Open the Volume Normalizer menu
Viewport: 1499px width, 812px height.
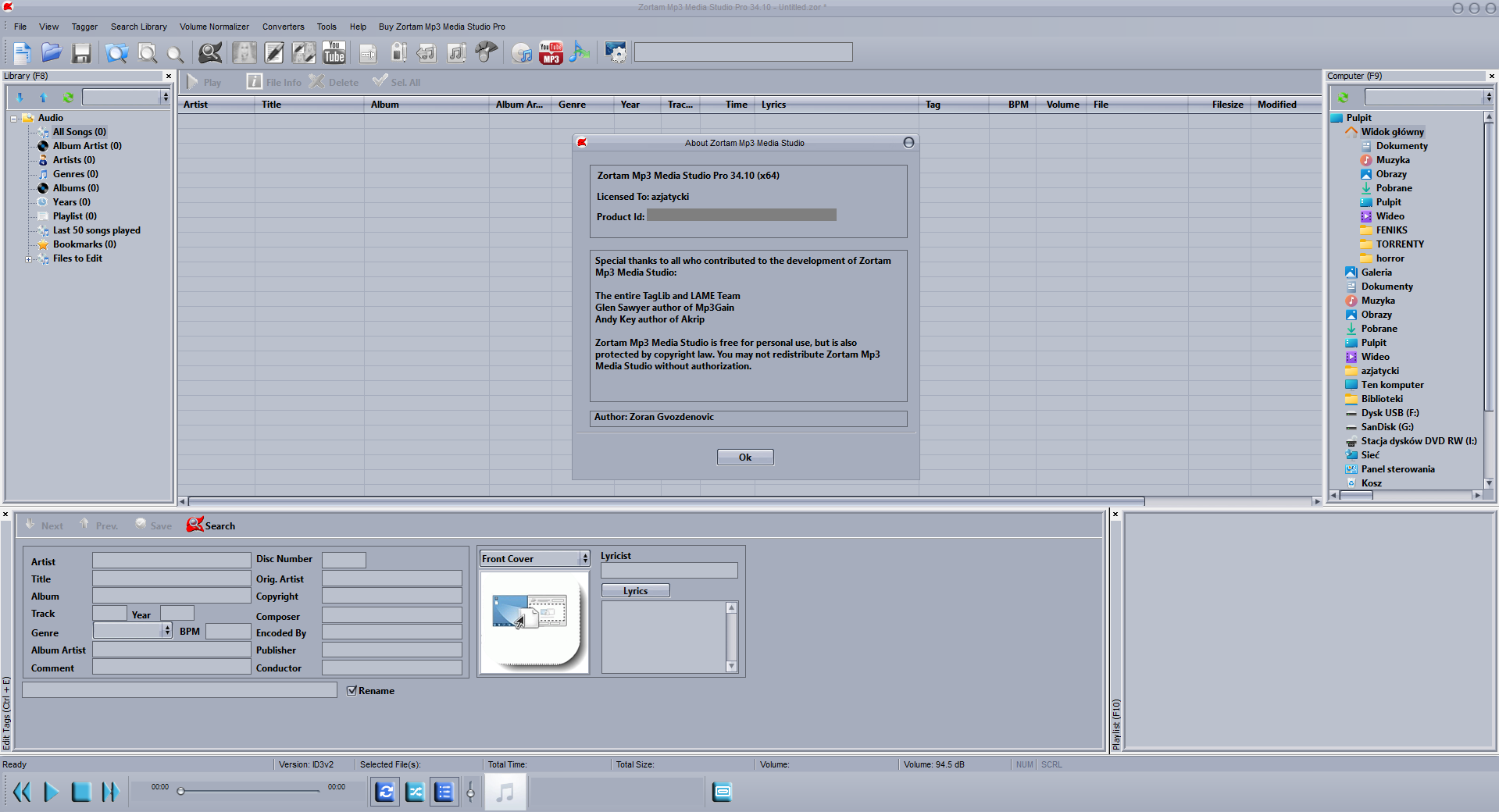pyautogui.click(x=214, y=27)
